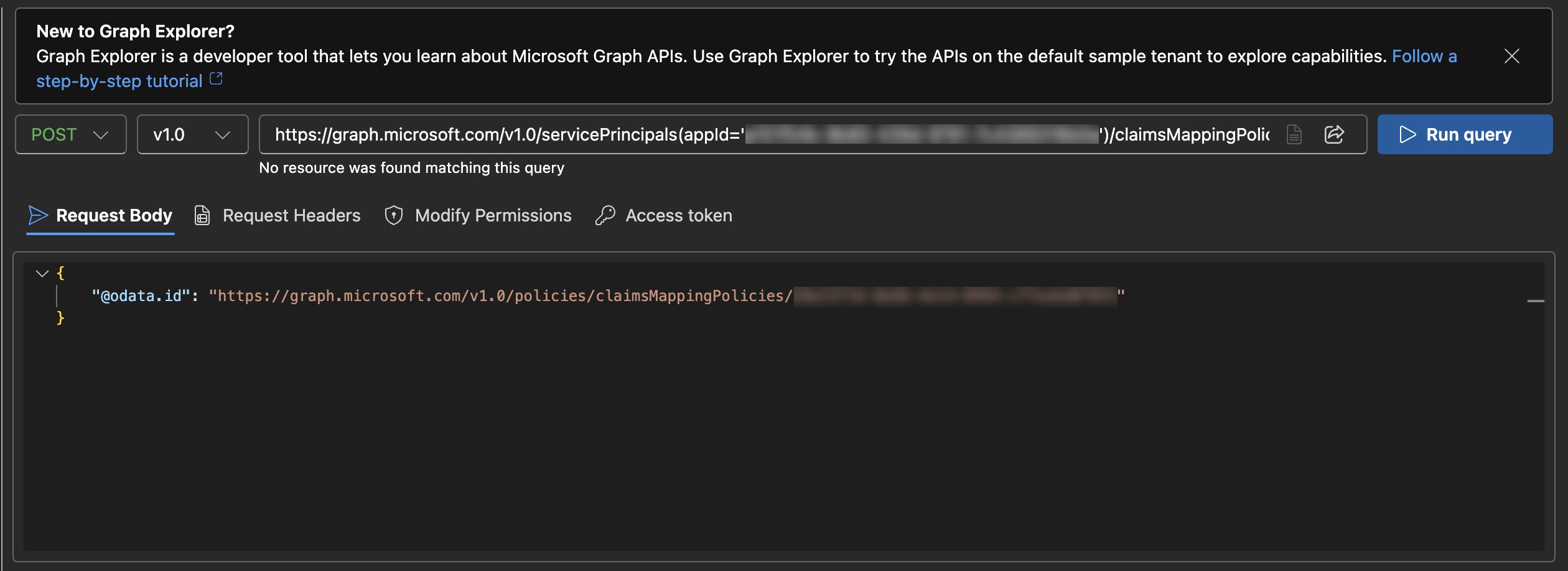Open the POST HTTP method dropdown
1568x571 pixels.
point(71,134)
